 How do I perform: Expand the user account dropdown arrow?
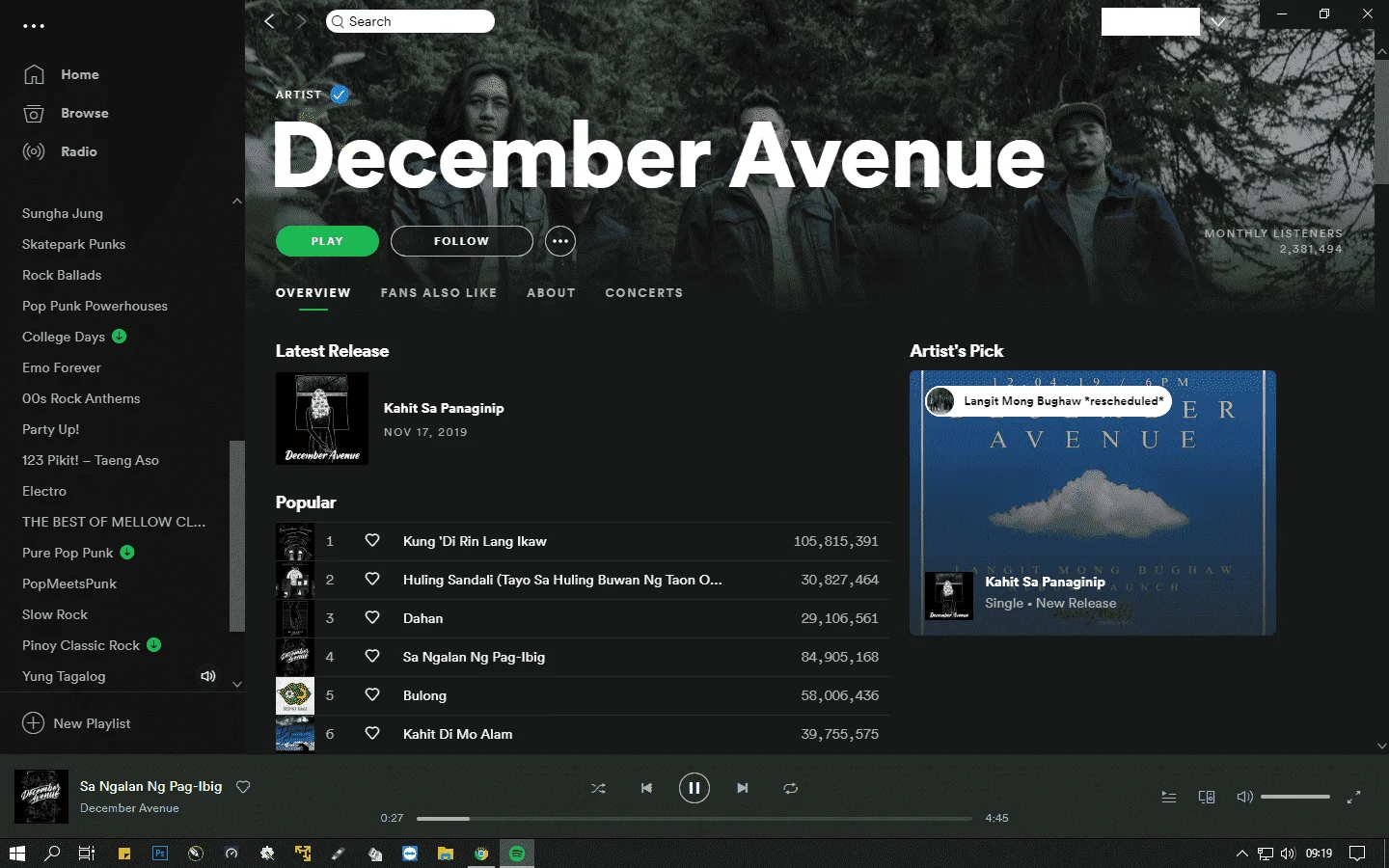point(1219,22)
